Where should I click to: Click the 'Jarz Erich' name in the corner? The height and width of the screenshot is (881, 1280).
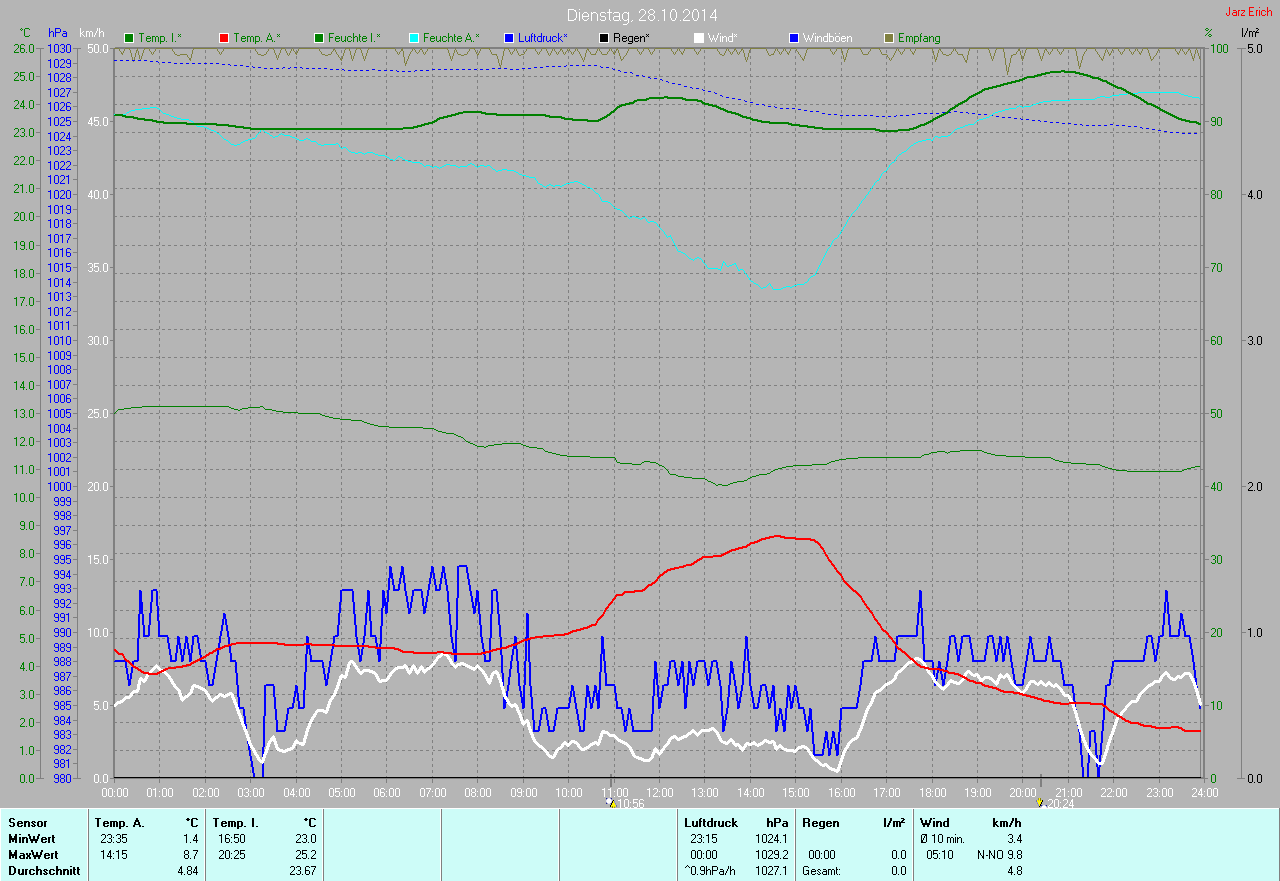point(1249,12)
